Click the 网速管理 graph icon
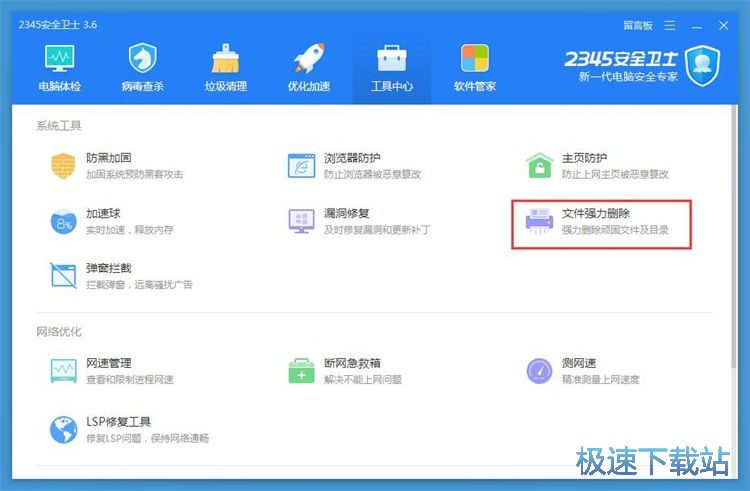This screenshot has height=491, width=750. tap(64, 371)
